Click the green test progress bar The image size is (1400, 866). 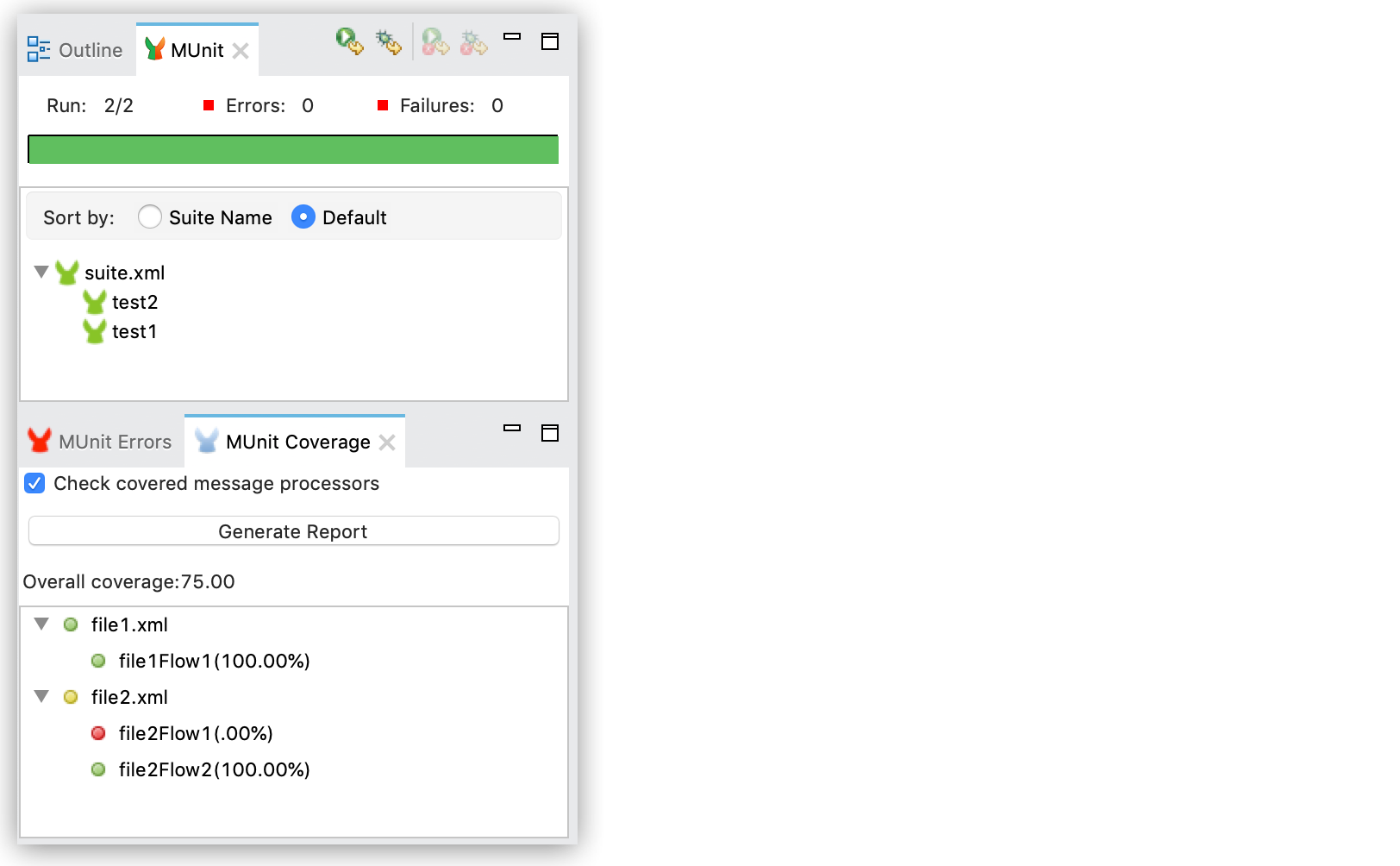click(x=293, y=150)
